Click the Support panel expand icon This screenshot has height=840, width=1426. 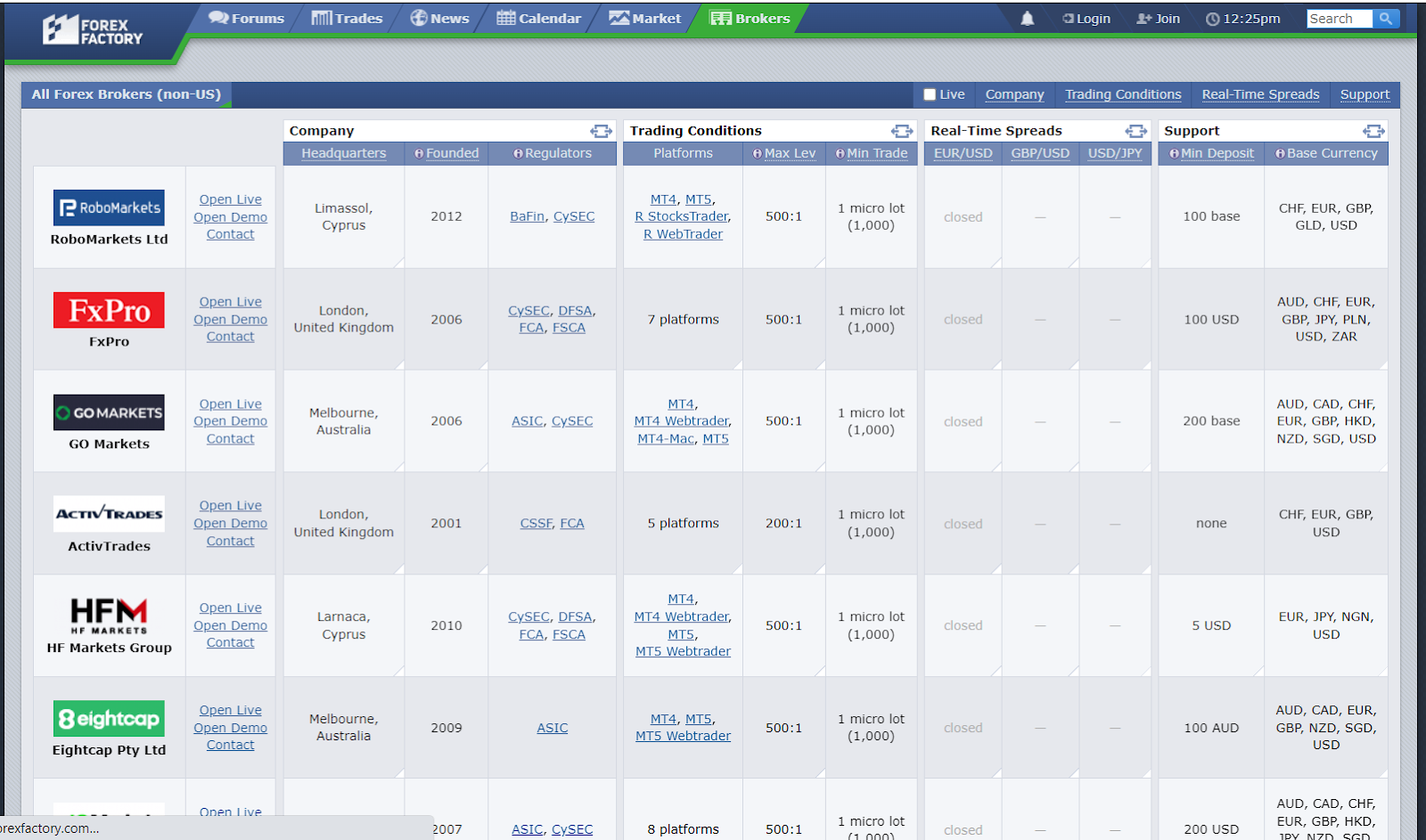(1373, 131)
